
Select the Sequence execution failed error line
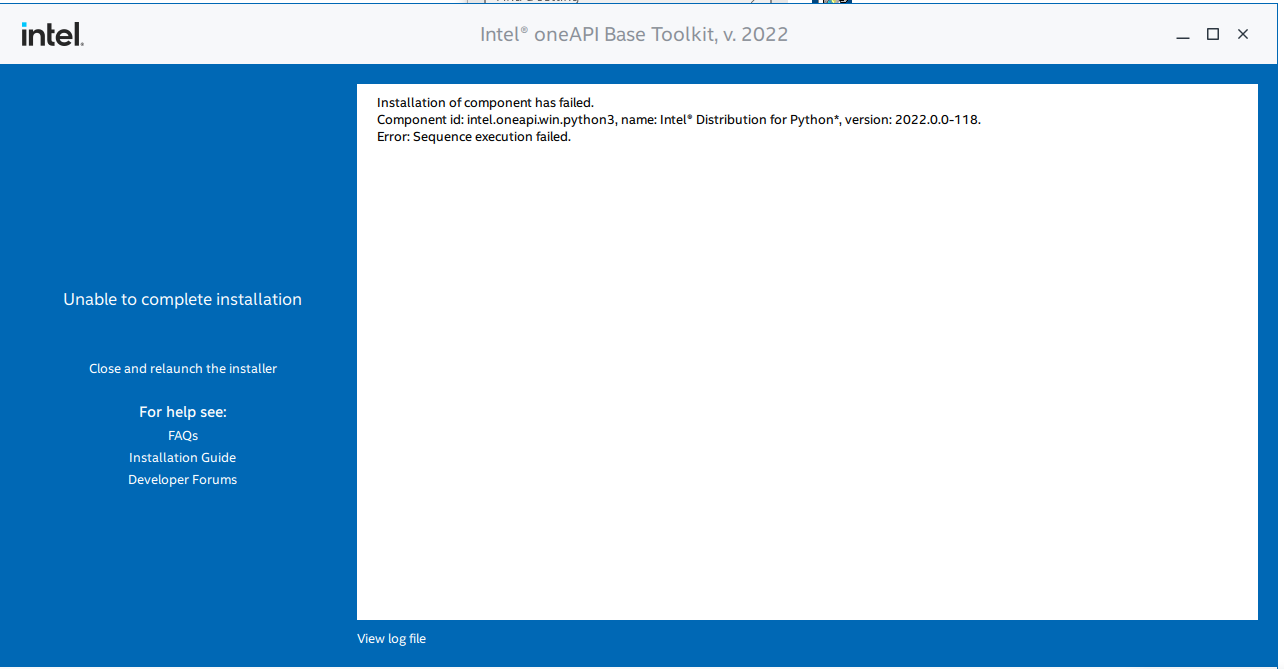coord(470,136)
